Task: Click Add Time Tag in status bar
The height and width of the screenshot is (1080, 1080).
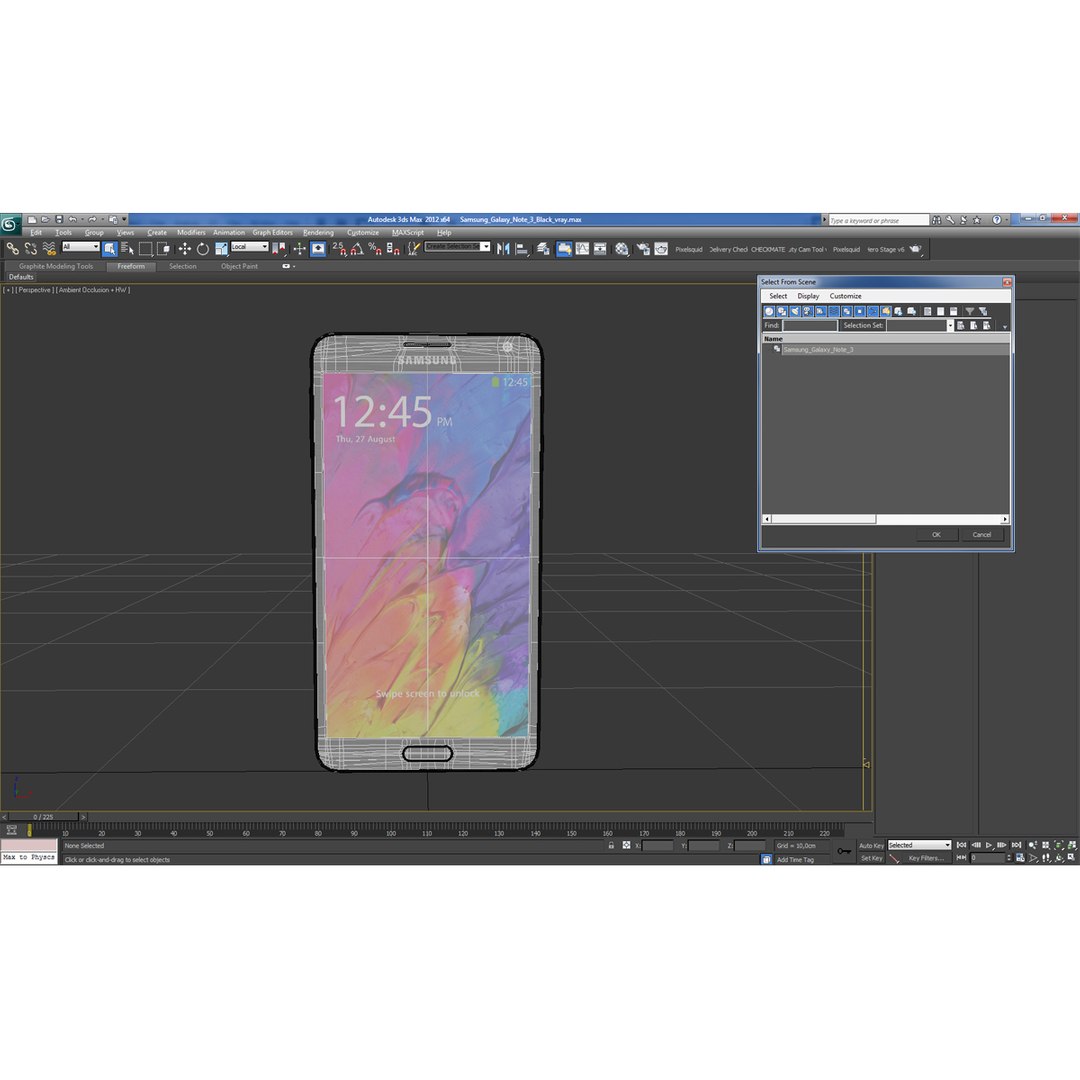Action: (795, 860)
